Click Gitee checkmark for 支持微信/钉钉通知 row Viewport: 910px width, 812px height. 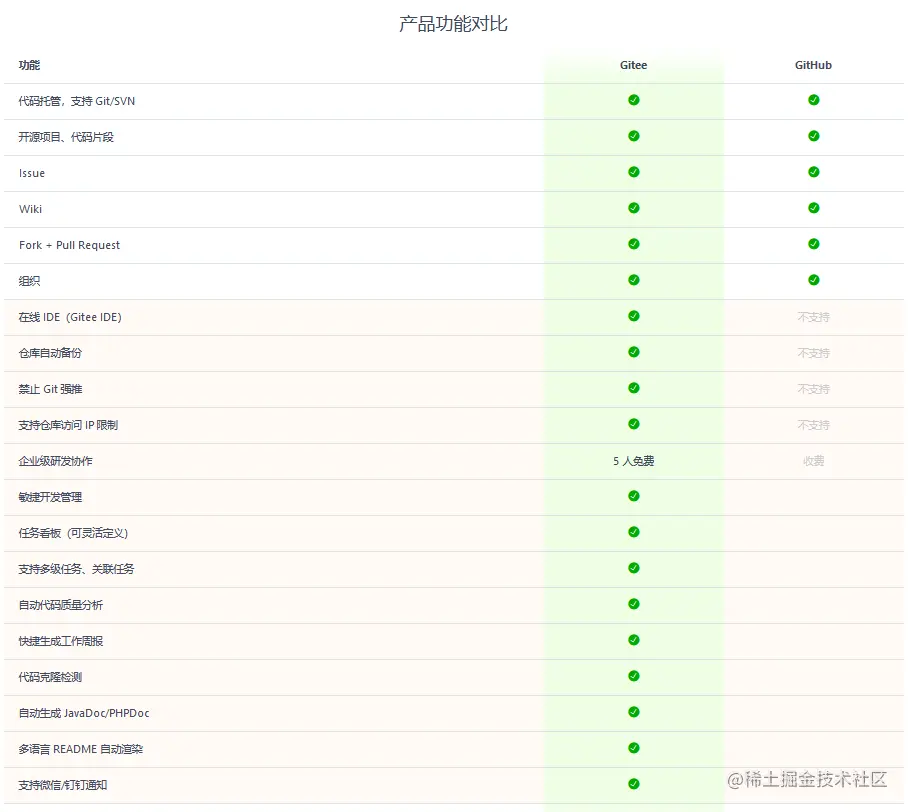634,784
